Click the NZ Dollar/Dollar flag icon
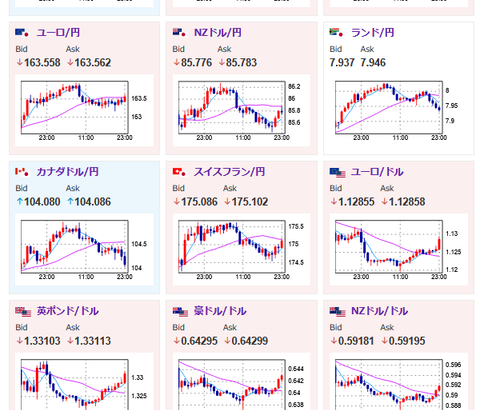 337,312
